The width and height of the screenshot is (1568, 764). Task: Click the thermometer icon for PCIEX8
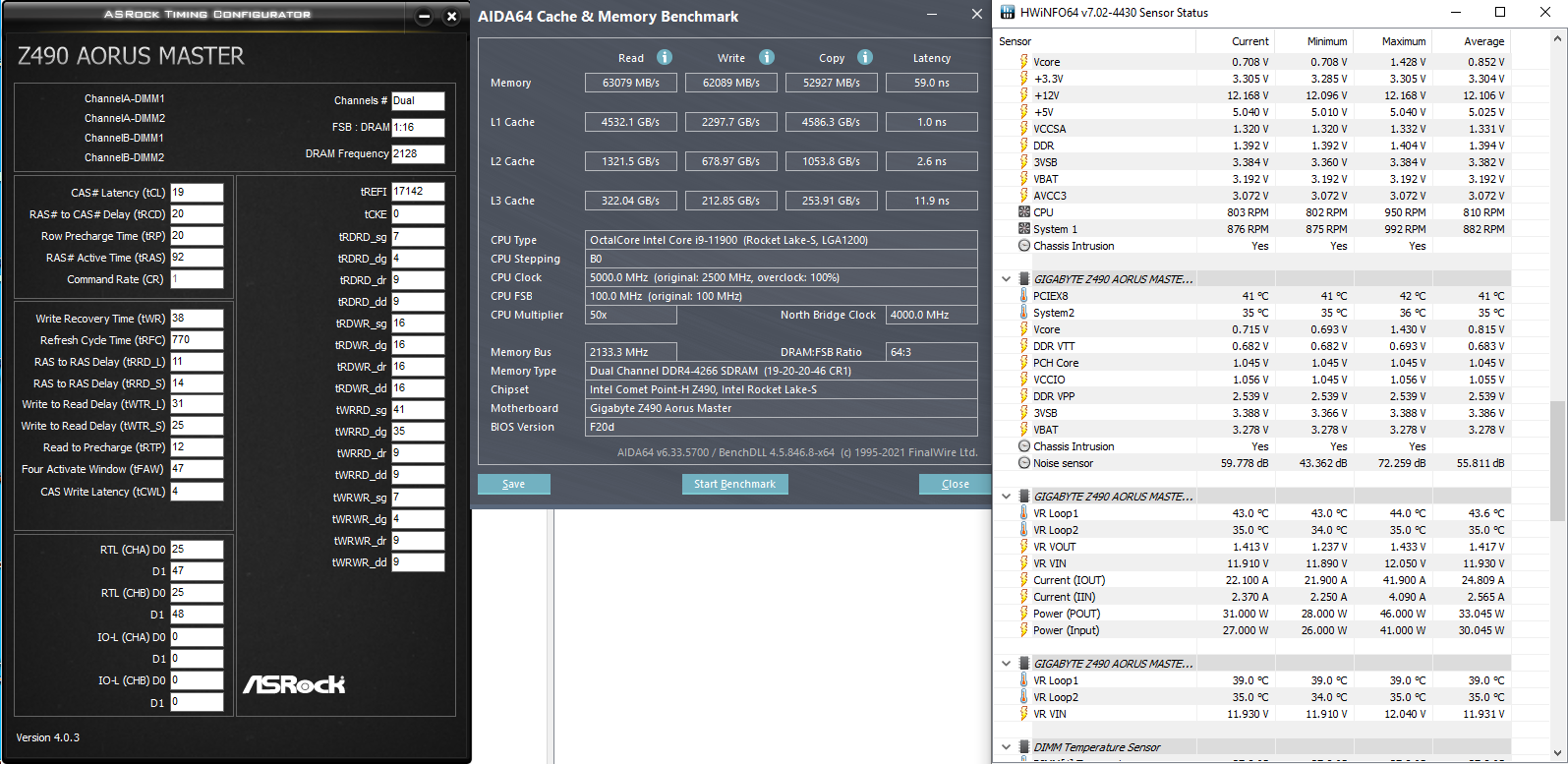1024,296
